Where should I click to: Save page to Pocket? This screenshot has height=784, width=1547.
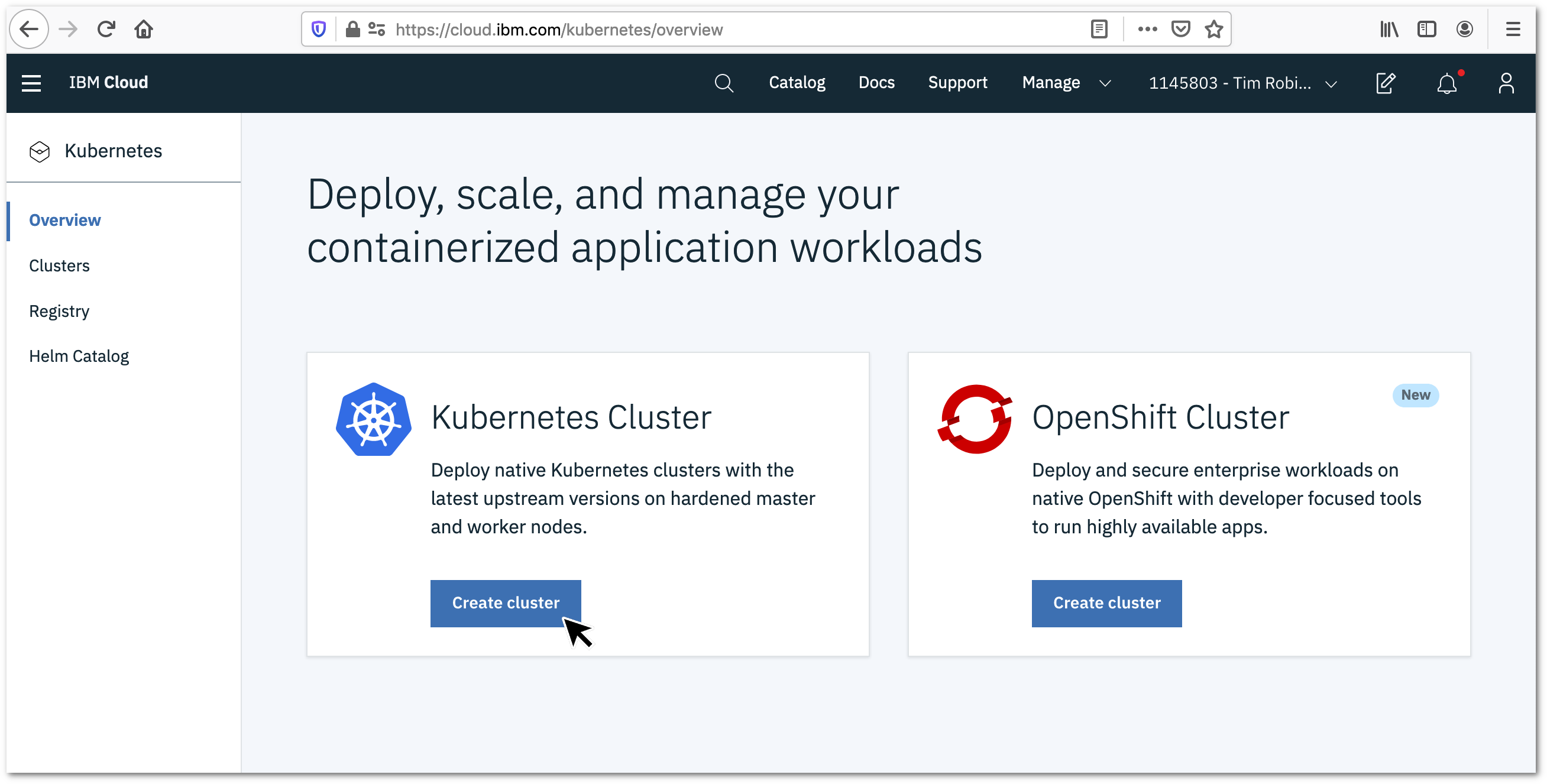click(x=1181, y=29)
